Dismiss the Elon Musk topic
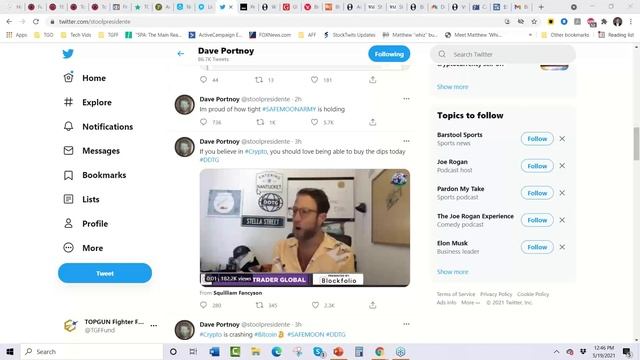This screenshot has height=360, width=640. coord(562,247)
